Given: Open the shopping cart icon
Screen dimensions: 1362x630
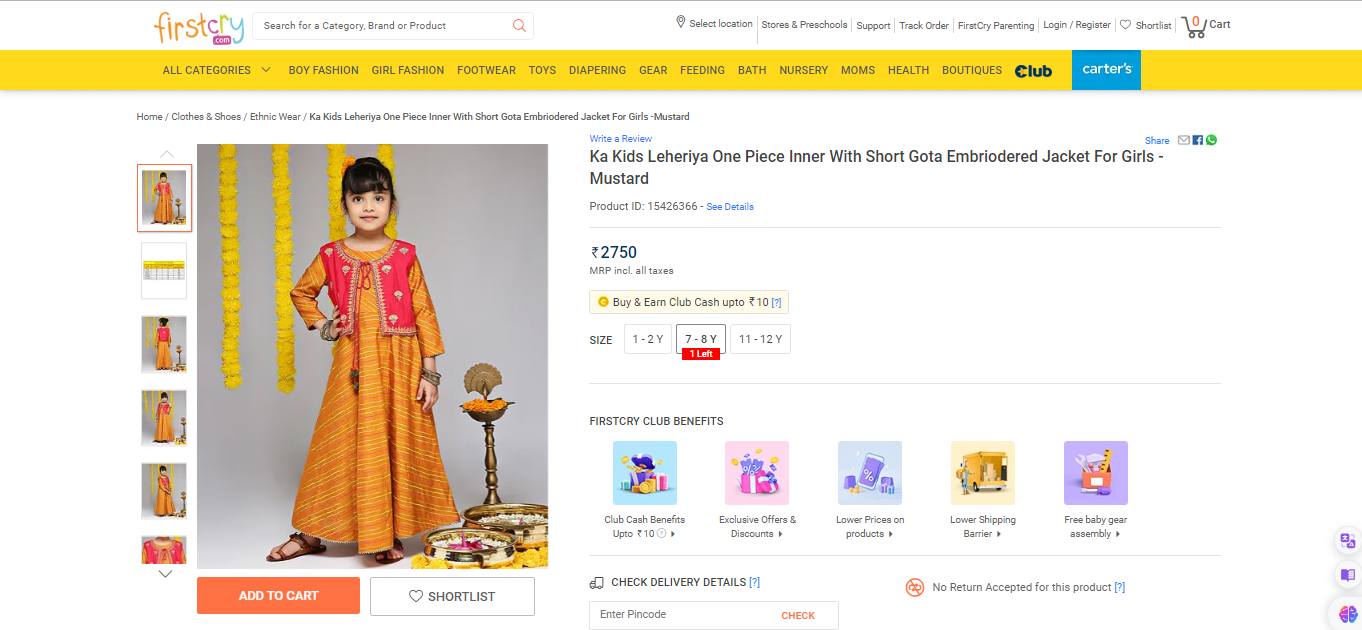Looking at the screenshot, I should 1193,26.
